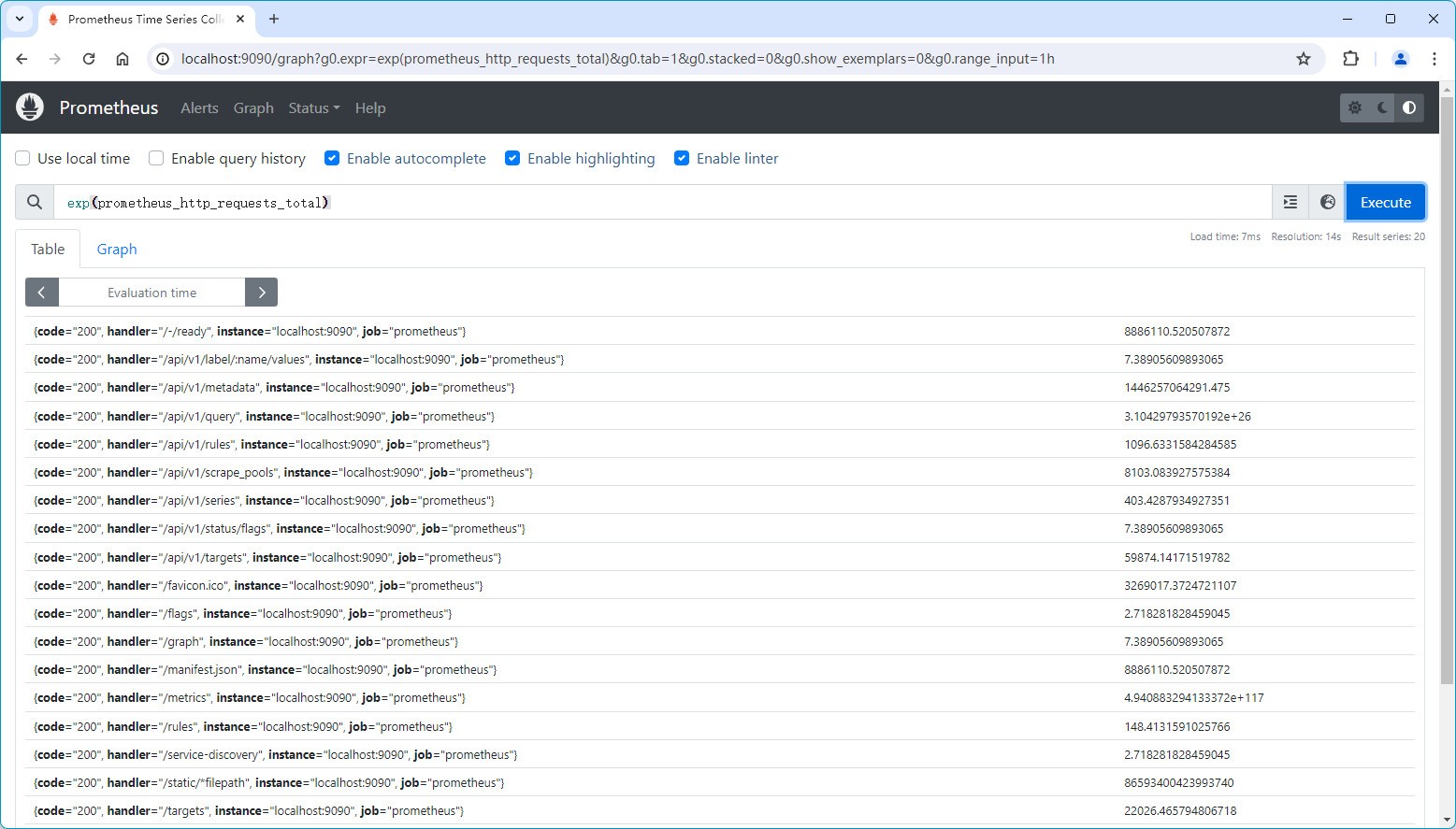Go to next evaluation time
The image size is (1456, 829).
[x=261, y=293]
